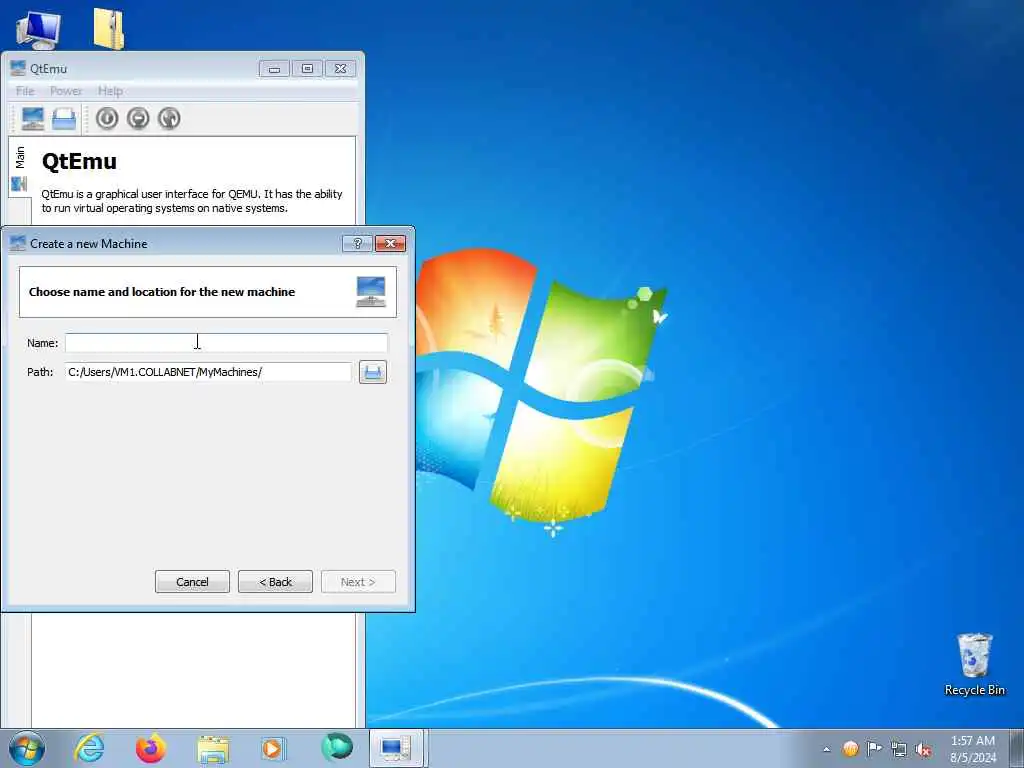
Task: Click the monitor icon in the wizard header
Action: 371,291
